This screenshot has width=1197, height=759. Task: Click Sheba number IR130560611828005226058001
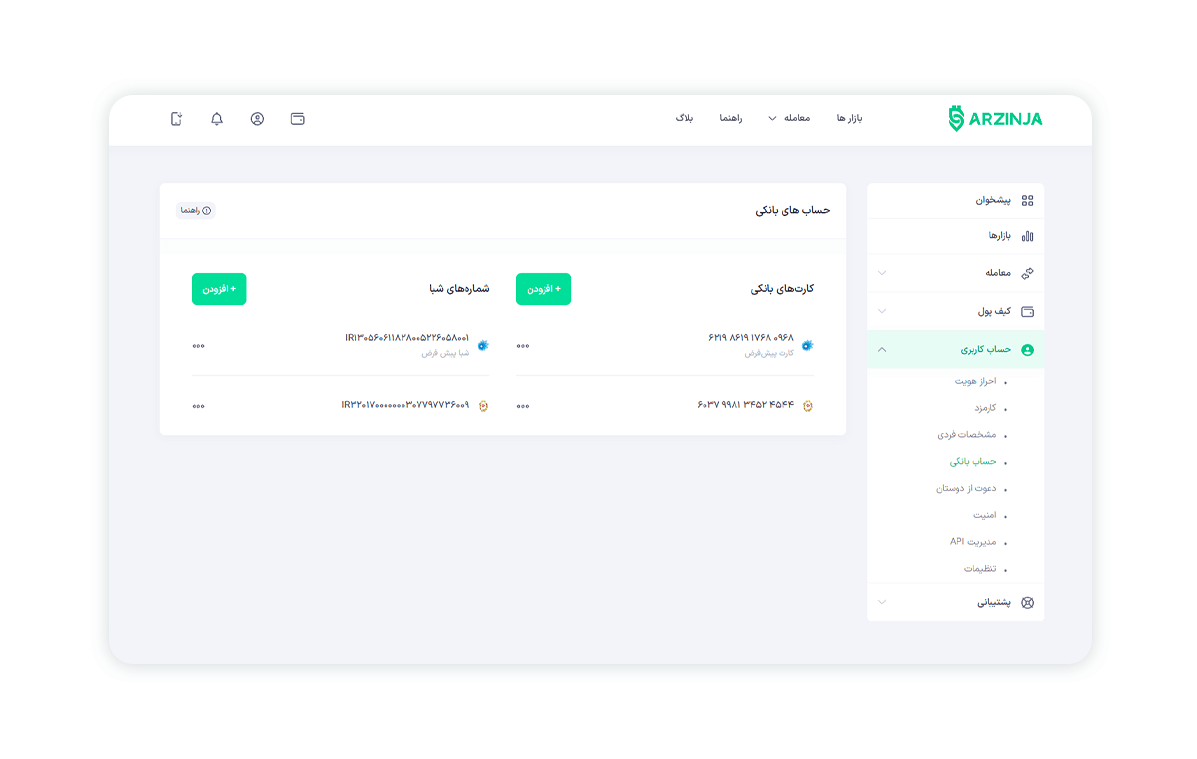click(x=407, y=338)
